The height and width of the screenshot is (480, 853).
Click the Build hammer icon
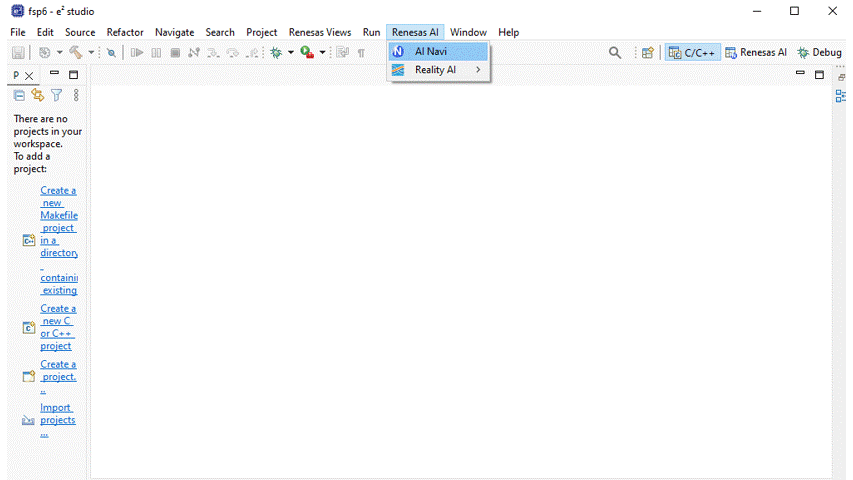[x=76, y=52]
